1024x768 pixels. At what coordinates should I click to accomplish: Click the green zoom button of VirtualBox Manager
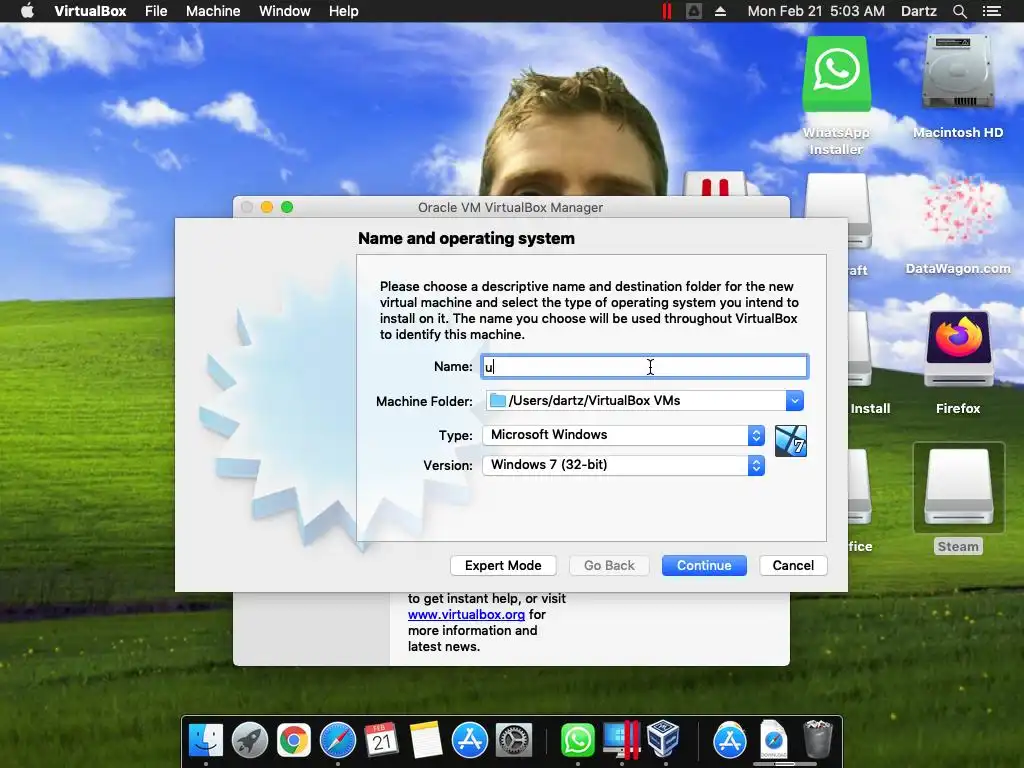click(287, 207)
